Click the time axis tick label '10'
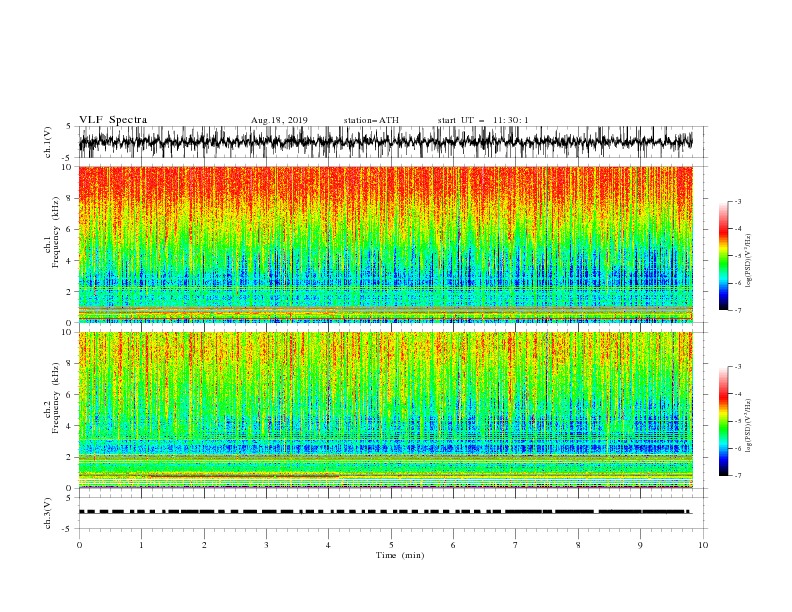 tap(703, 545)
